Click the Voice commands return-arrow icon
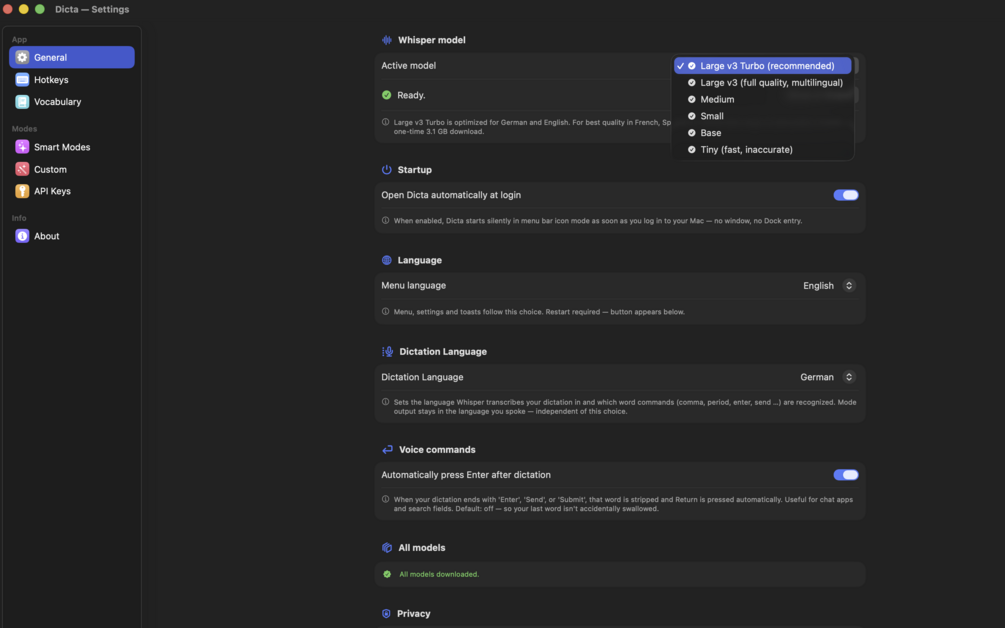 [387, 449]
